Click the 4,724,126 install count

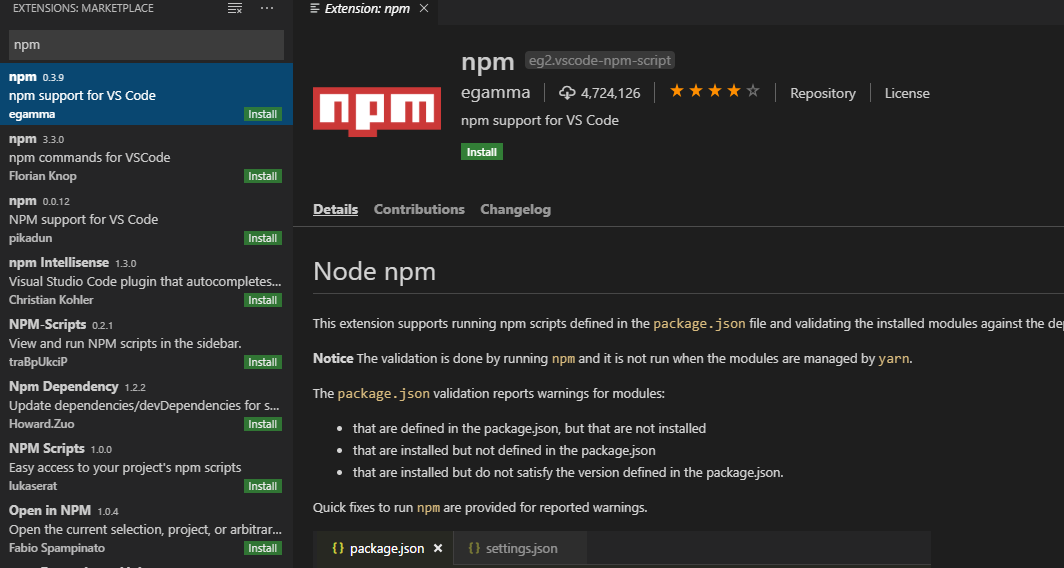[x=611, y=94]
